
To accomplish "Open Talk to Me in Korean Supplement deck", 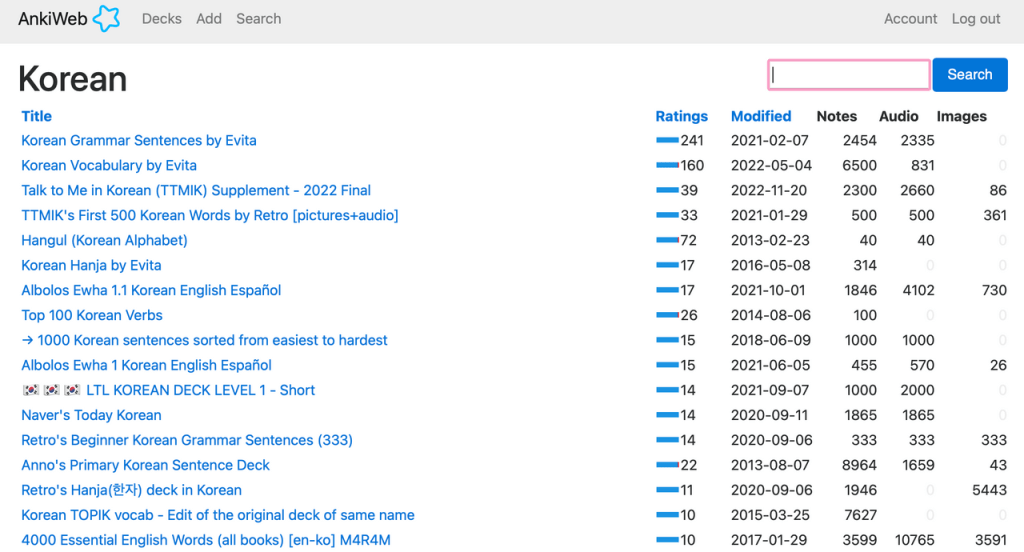I will (196, 190).
